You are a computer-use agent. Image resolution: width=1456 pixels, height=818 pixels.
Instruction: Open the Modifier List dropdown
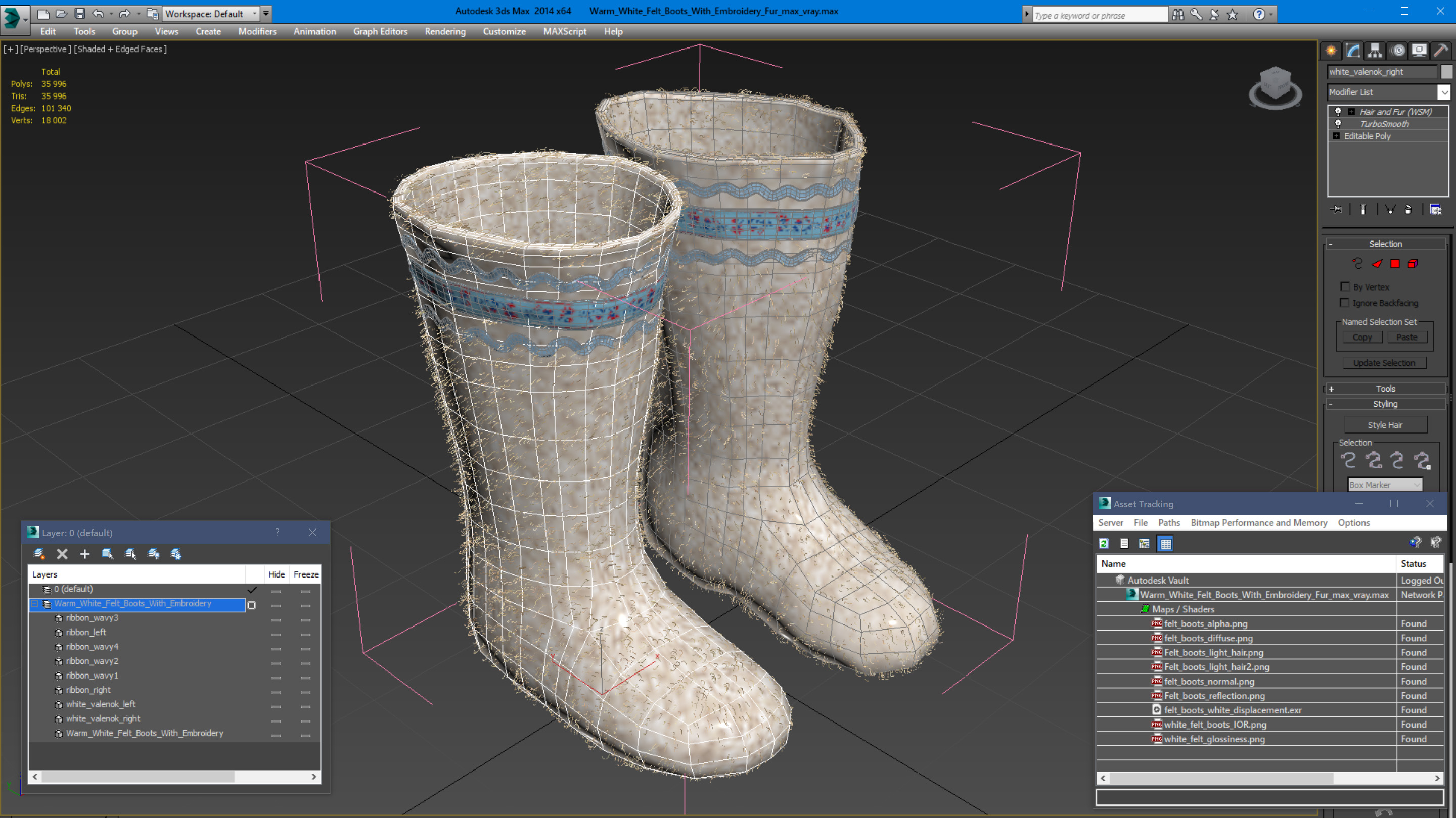point(1444,92)
